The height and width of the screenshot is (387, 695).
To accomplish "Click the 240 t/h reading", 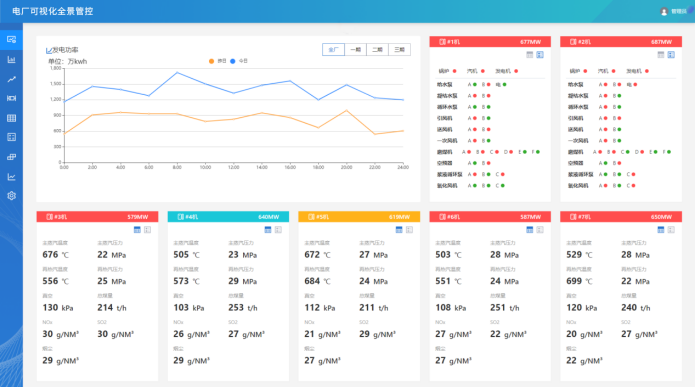I will (636, 308).
